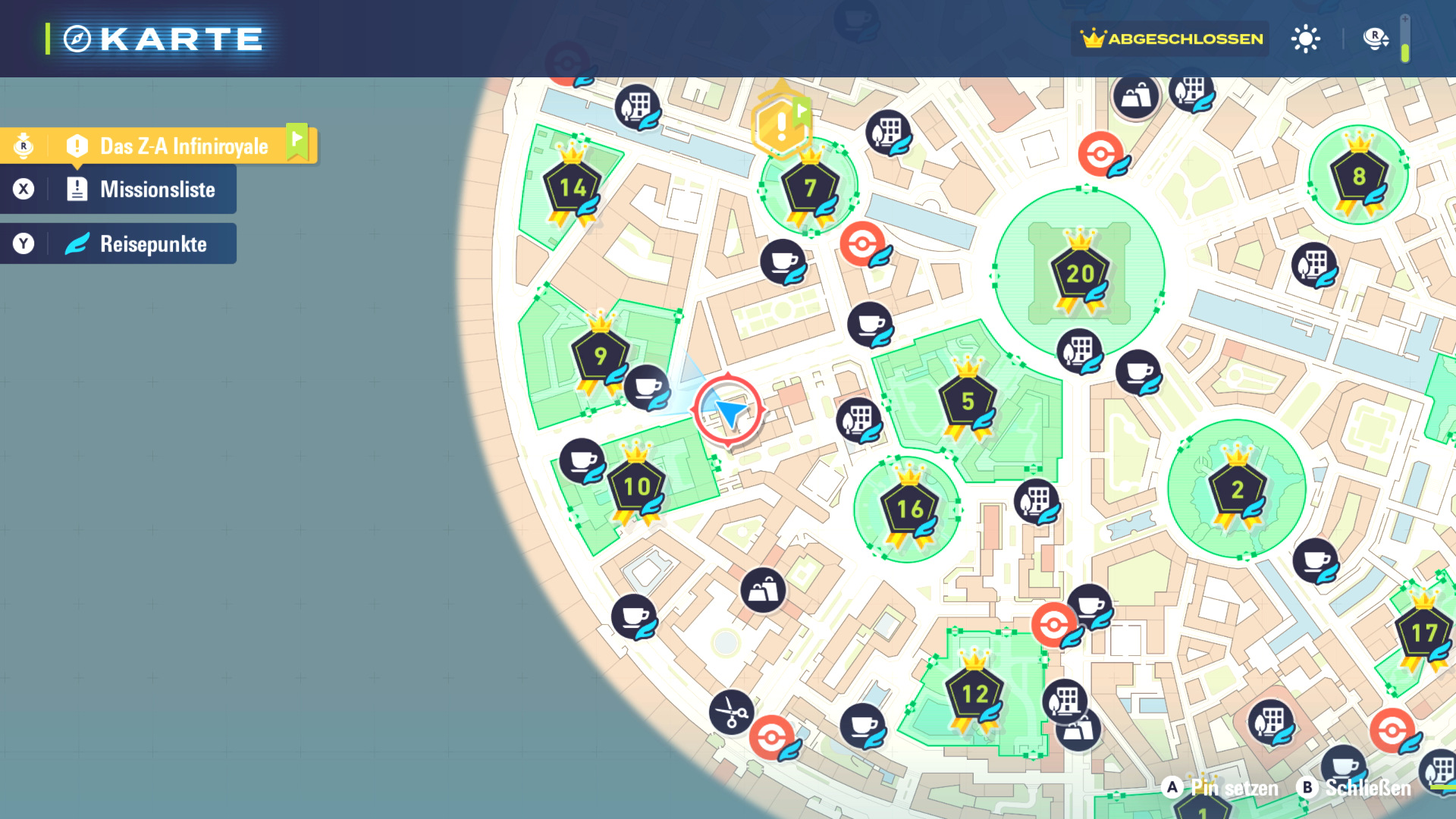
Task: Click the player position cursor marker
Action: pos(728,410)
